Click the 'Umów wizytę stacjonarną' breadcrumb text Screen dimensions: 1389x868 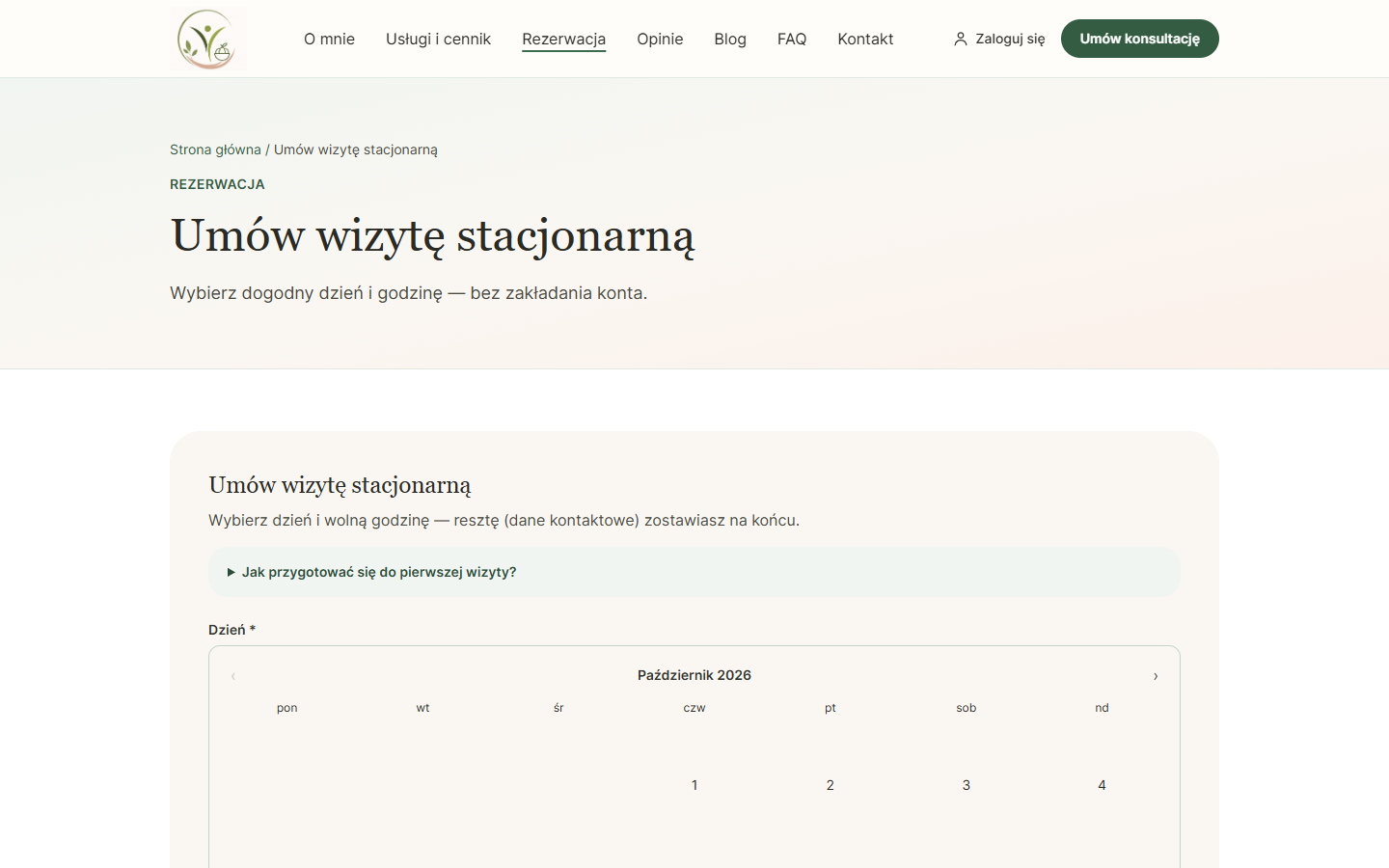(x=356, y=149)
